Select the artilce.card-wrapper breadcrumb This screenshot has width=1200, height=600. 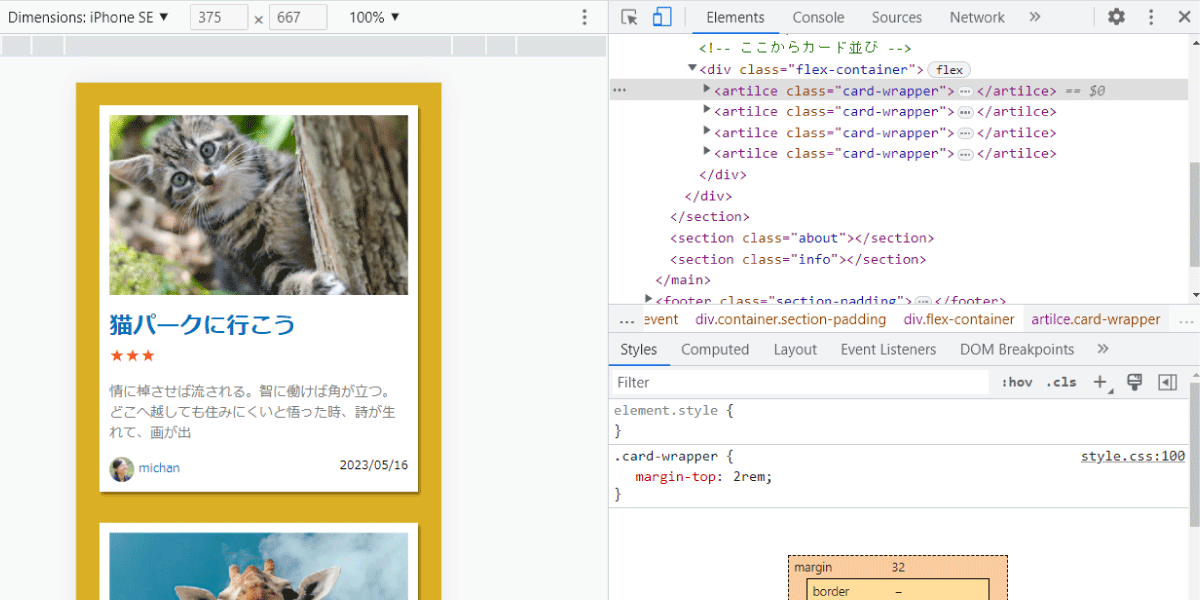1096,320
